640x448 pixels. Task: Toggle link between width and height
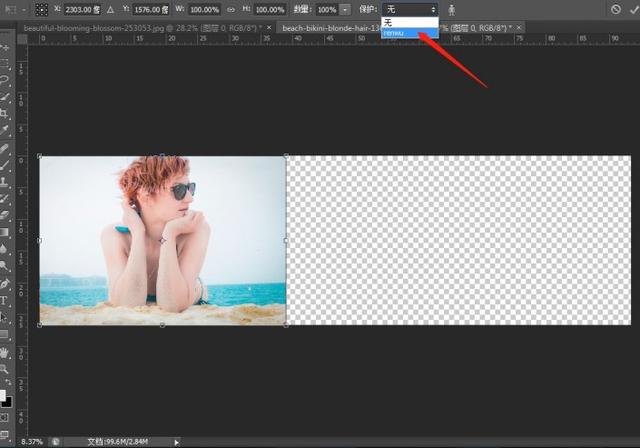[x=231, y=9]
